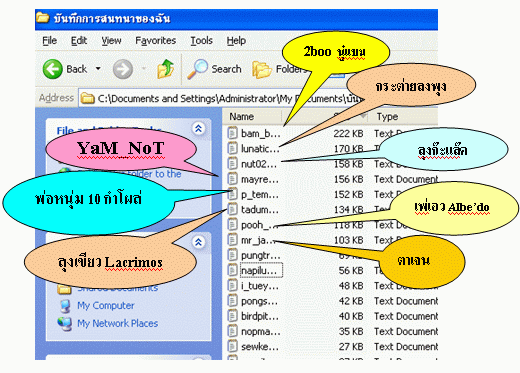Click the green Back arrow icon

click(x=52, y=69)
